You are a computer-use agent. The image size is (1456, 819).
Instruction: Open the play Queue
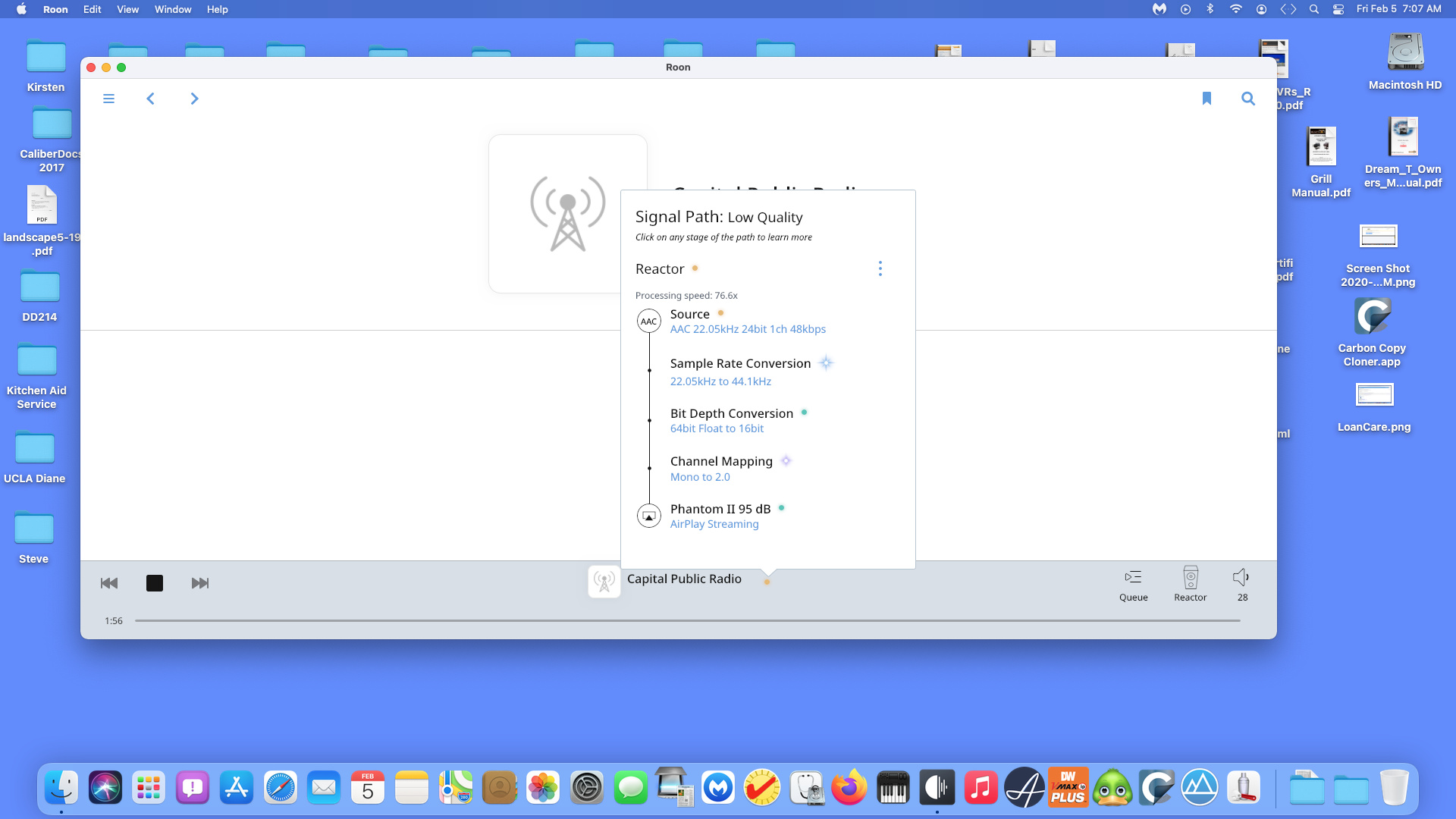coord(1133,585)
